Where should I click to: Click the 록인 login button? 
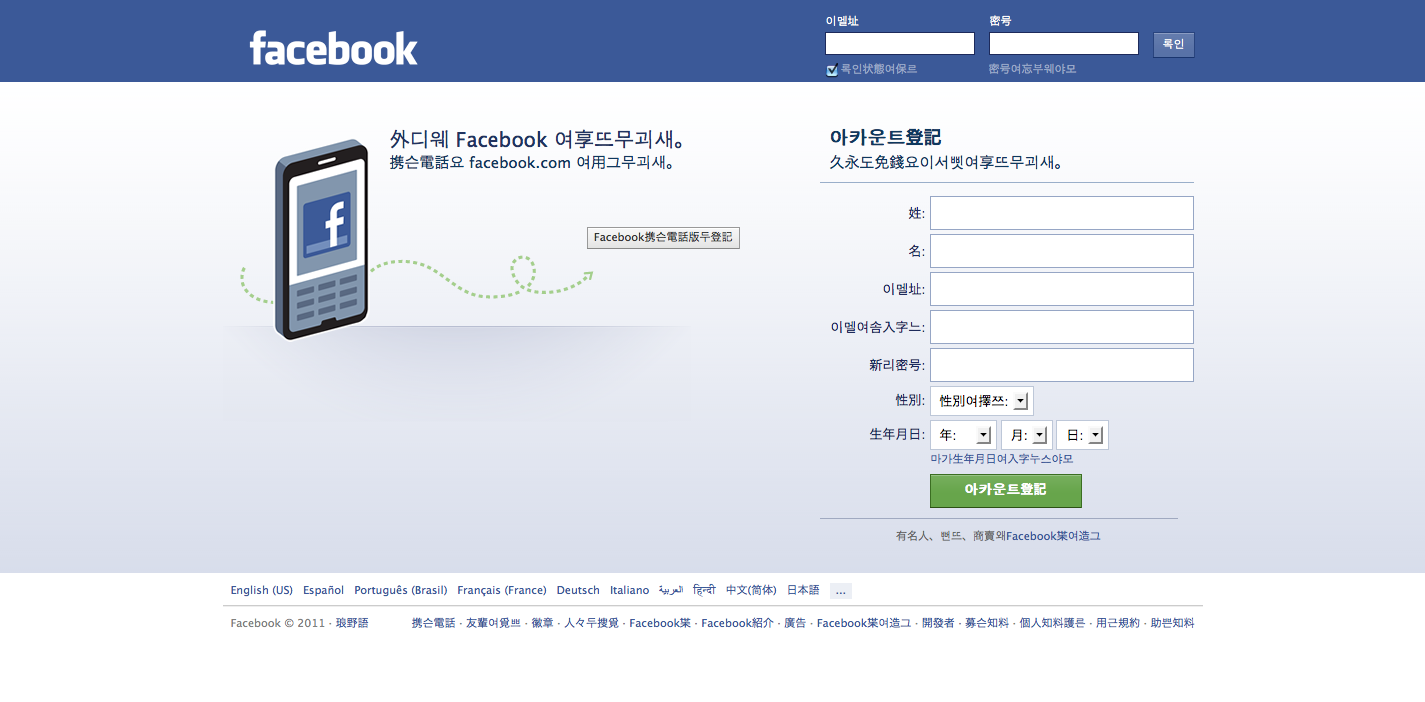[x=1174, y=45]
